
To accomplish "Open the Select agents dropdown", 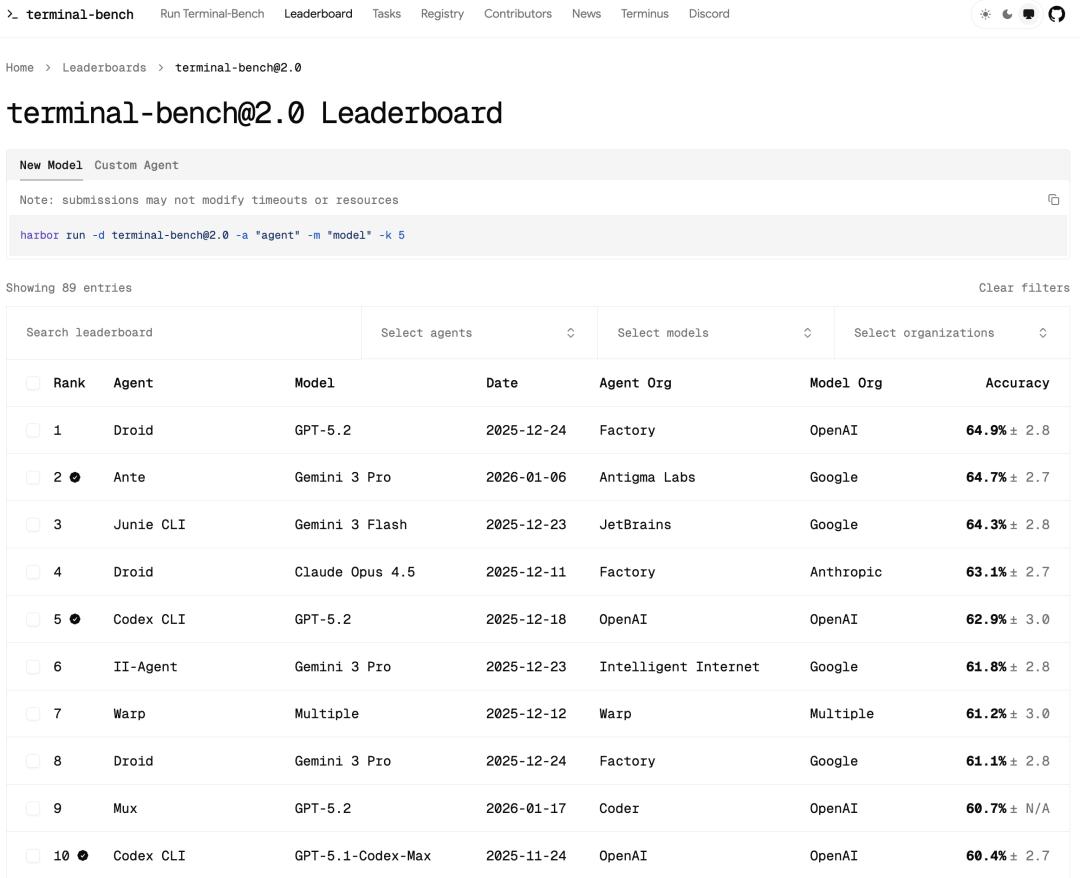I will [x=478, y=333].
